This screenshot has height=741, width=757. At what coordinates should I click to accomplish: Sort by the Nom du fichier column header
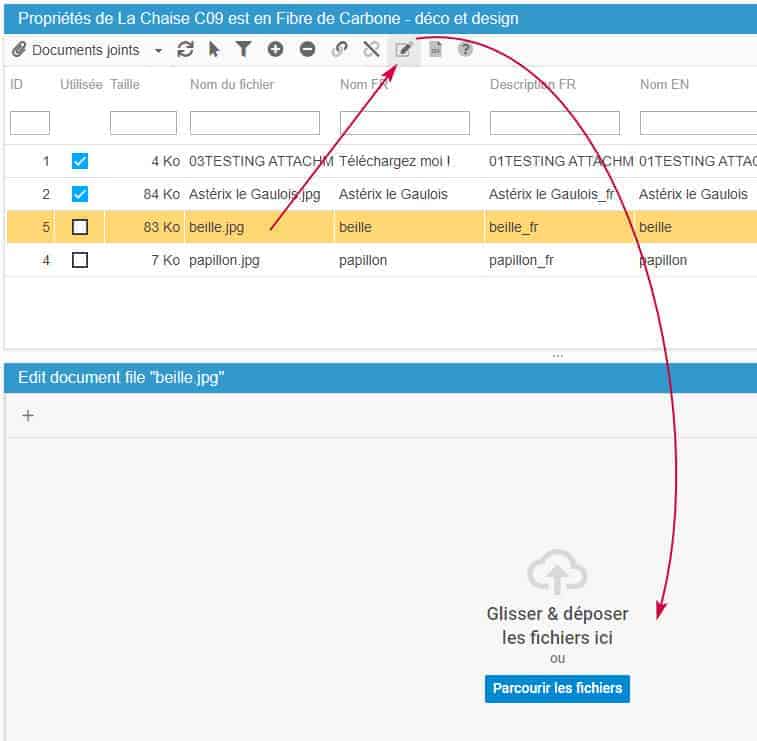coord(232,85)
